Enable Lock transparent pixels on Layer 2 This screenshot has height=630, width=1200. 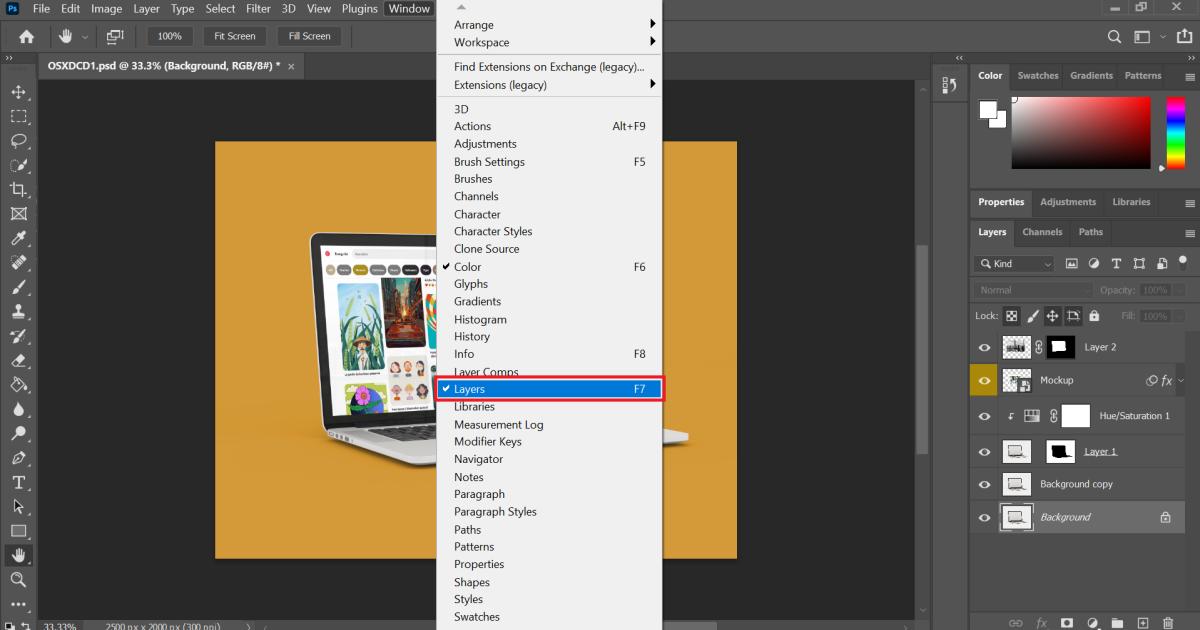click(x=1011, y=315)
